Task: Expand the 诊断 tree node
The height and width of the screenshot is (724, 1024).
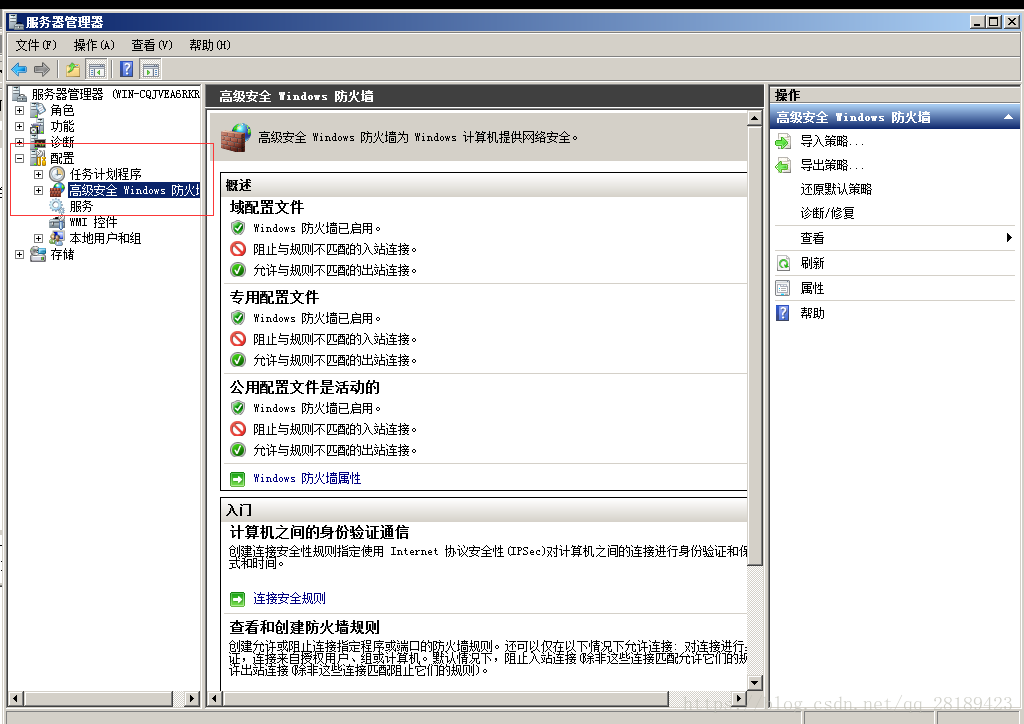Action: [x=20, y=142]
